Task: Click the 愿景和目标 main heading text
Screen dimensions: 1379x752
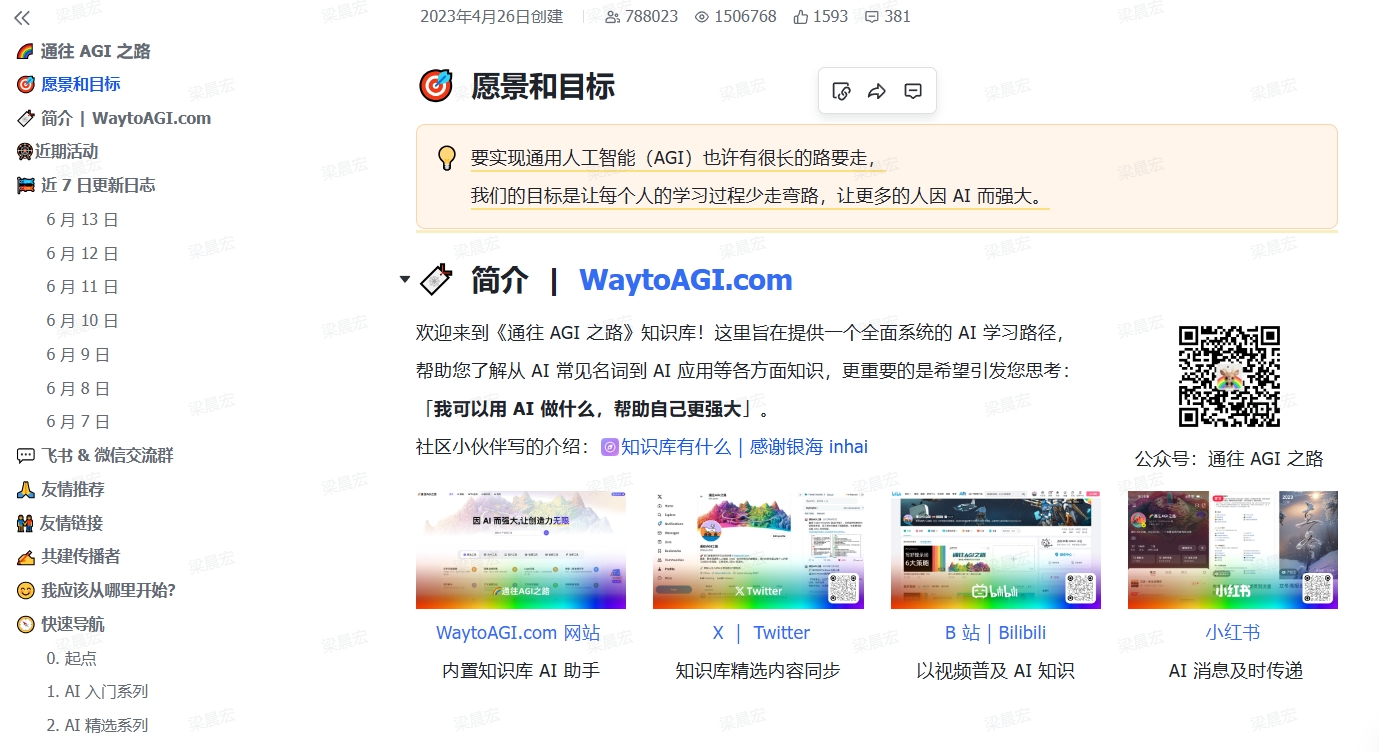Action: pyautogui.click(x=543, y=86)
